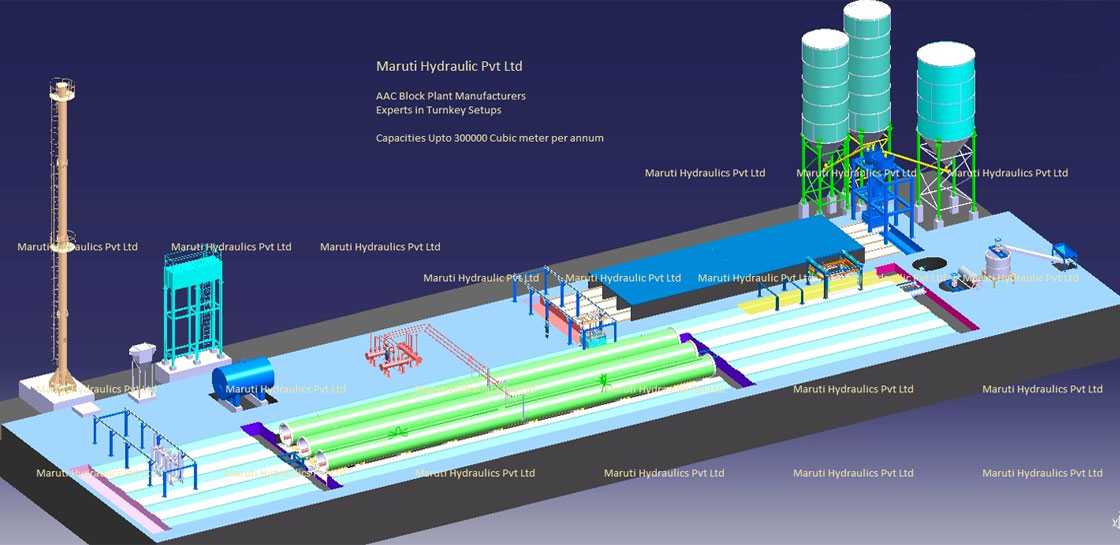1120x545 pixels.
Task: Click the "Capacities Upto 300000 Cubic meter" text
Action: coord(489,138)
